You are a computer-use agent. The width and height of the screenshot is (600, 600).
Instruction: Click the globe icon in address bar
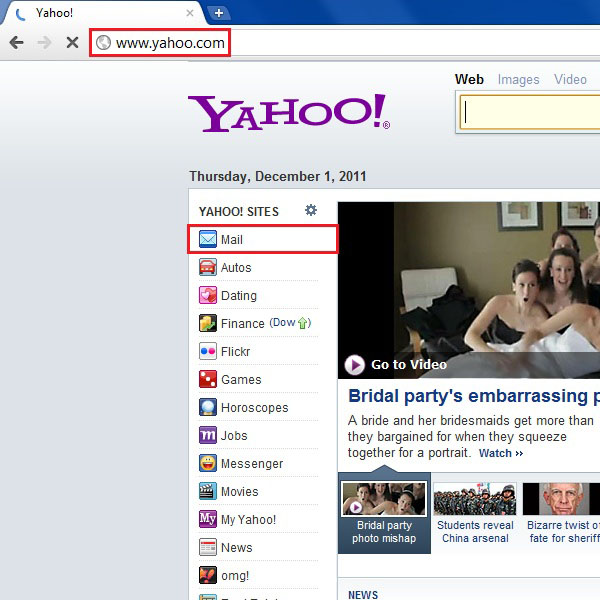103,42
